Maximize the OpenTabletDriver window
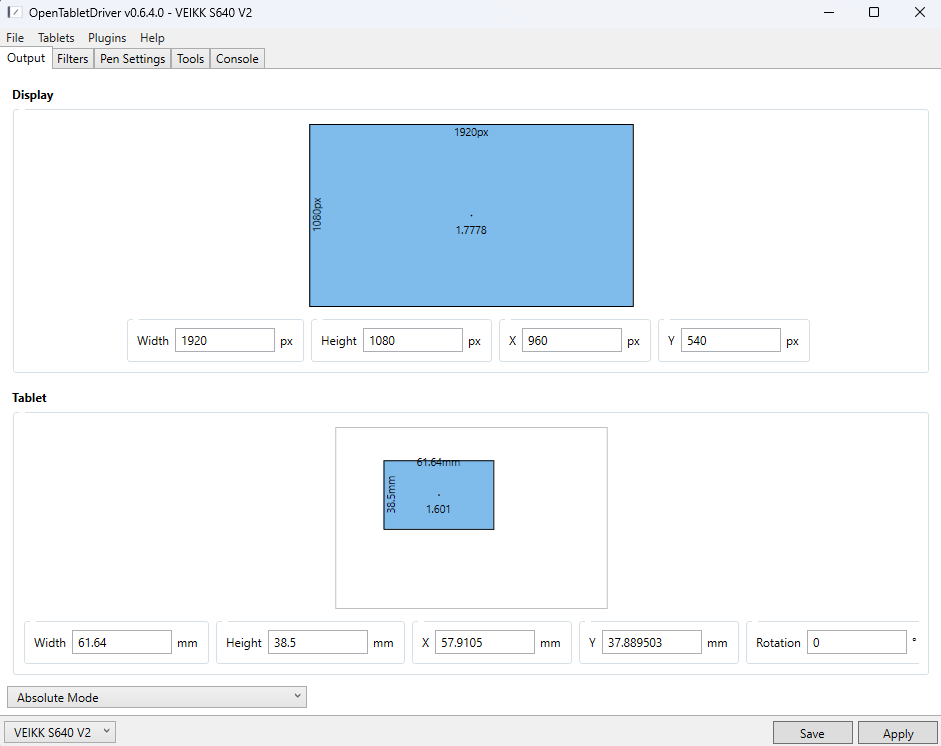 [x=874, y=12]
